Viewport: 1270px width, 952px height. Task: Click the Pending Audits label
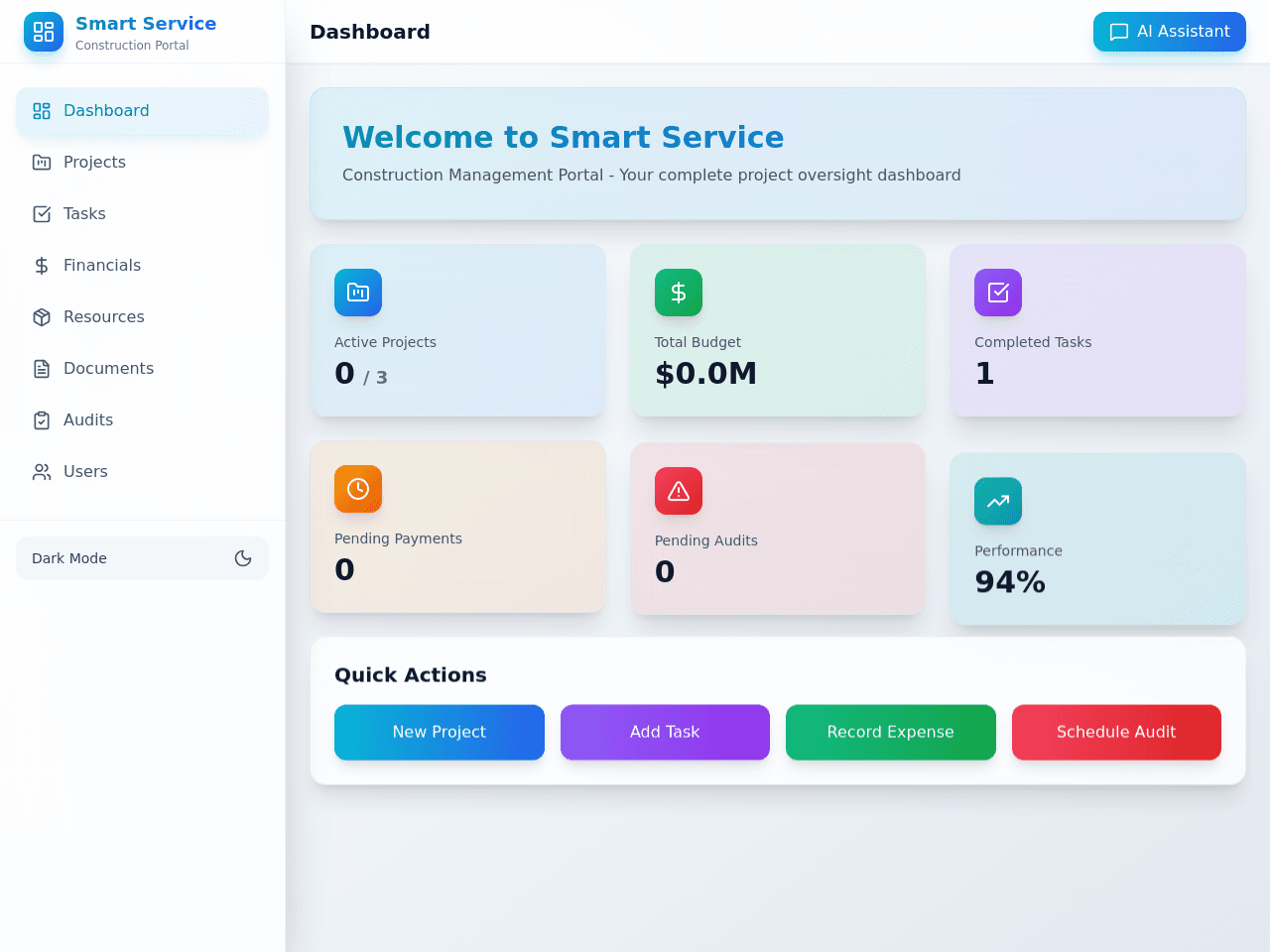click(x=705, y=540)
